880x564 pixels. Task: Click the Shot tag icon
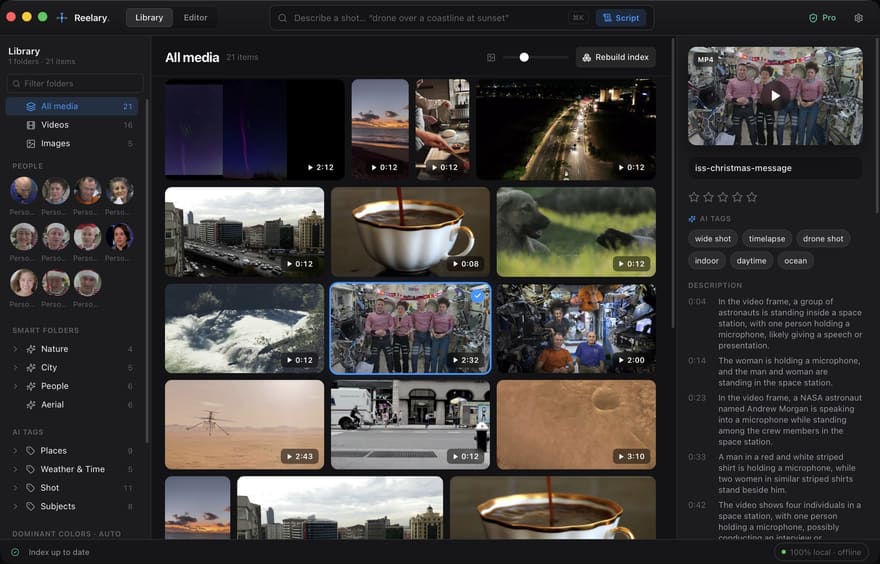coord(30,488)
